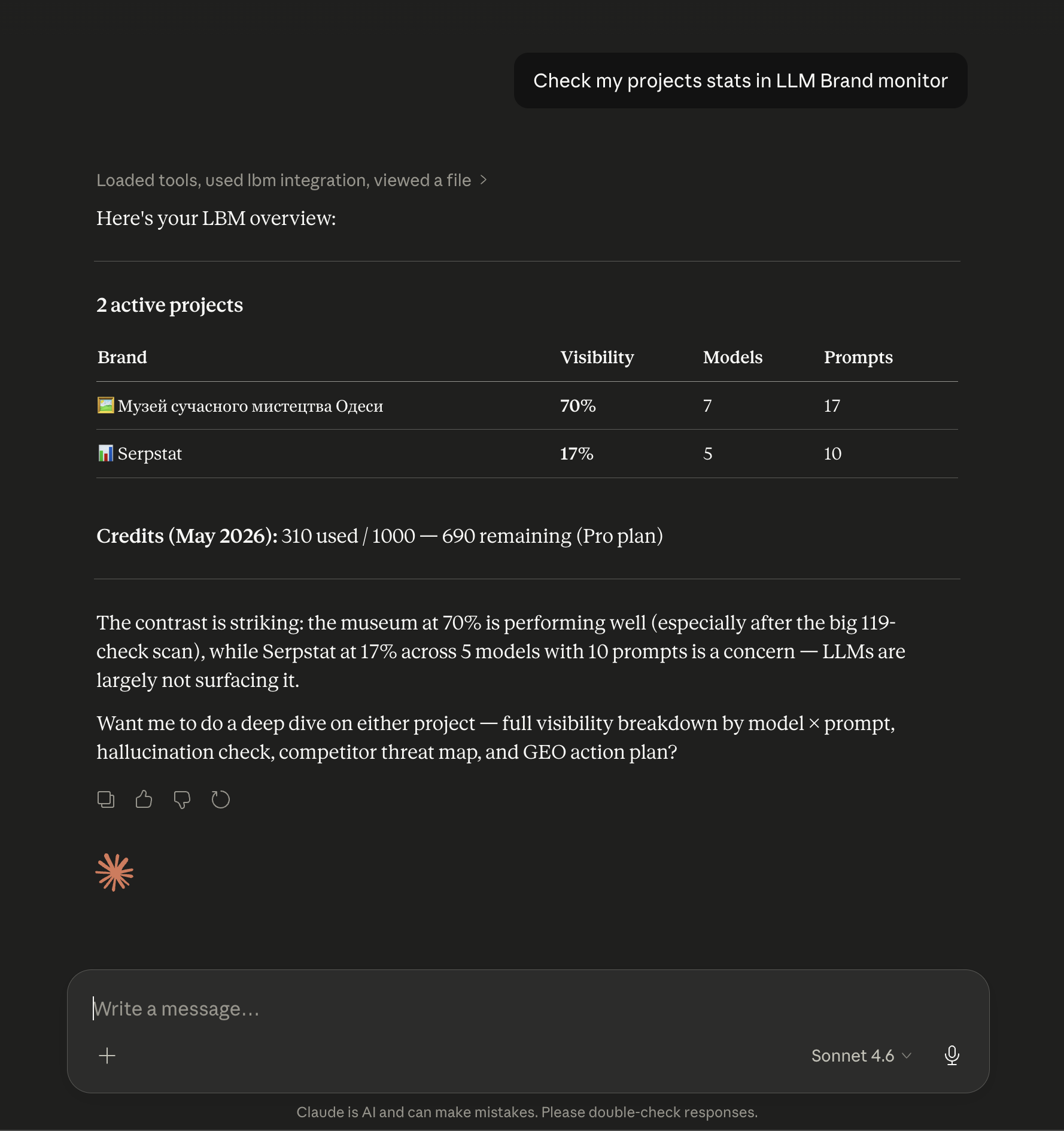1064x1131 pixels.
Task: Click the 17% visibility value
Action: click(x=577, y=454)
